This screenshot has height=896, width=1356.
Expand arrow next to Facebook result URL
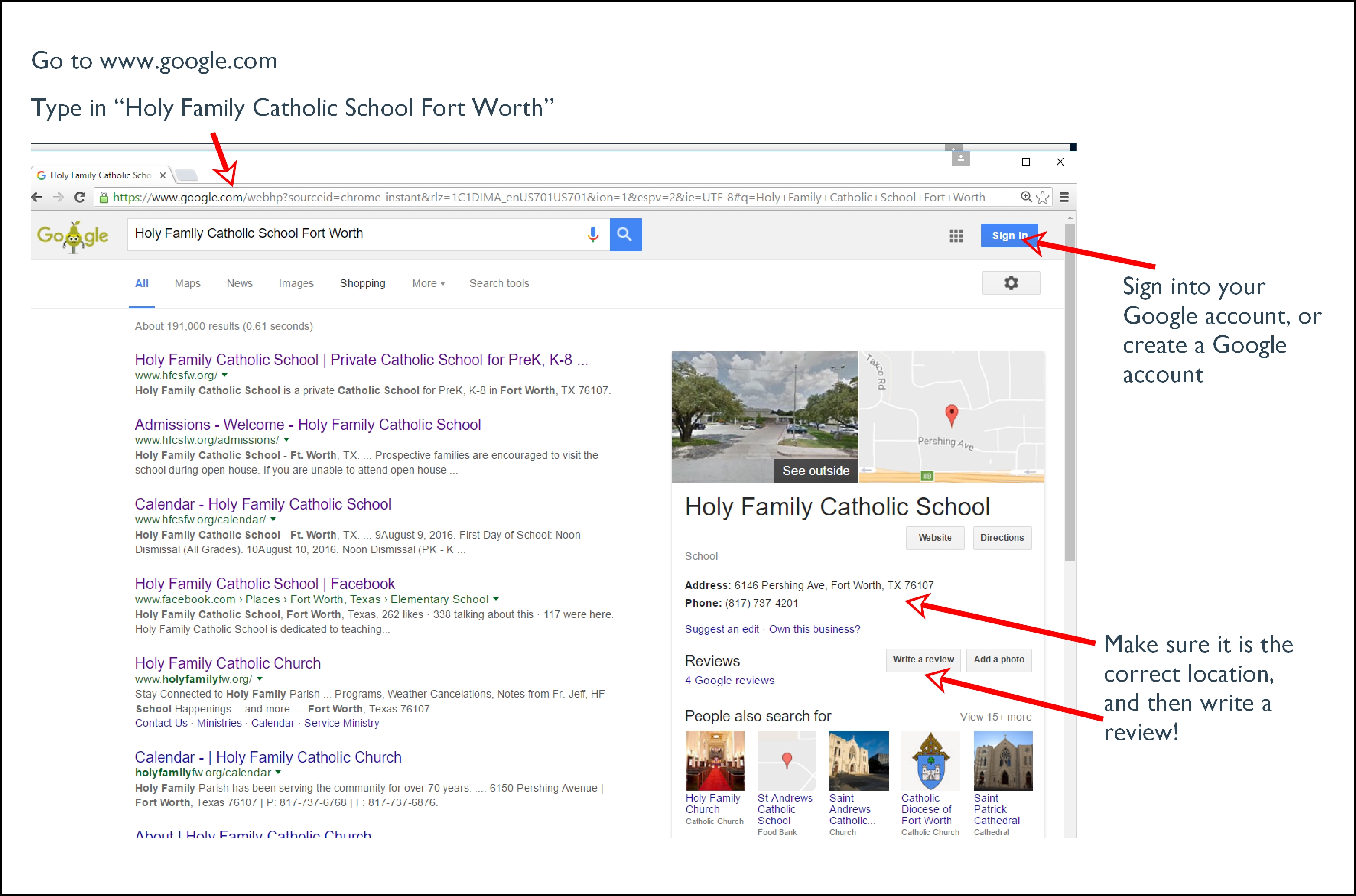coord(495,599)
